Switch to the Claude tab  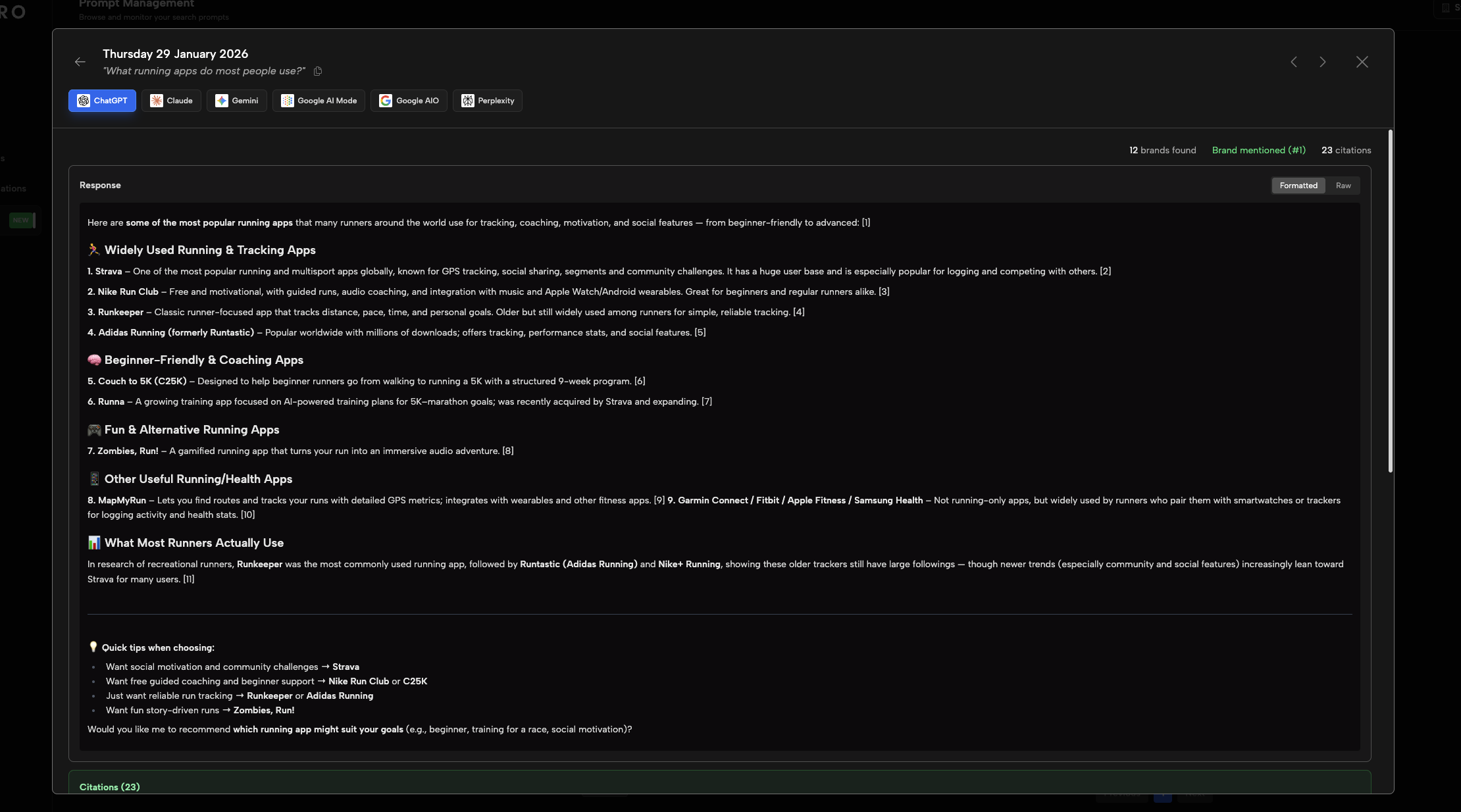[171, 101]
